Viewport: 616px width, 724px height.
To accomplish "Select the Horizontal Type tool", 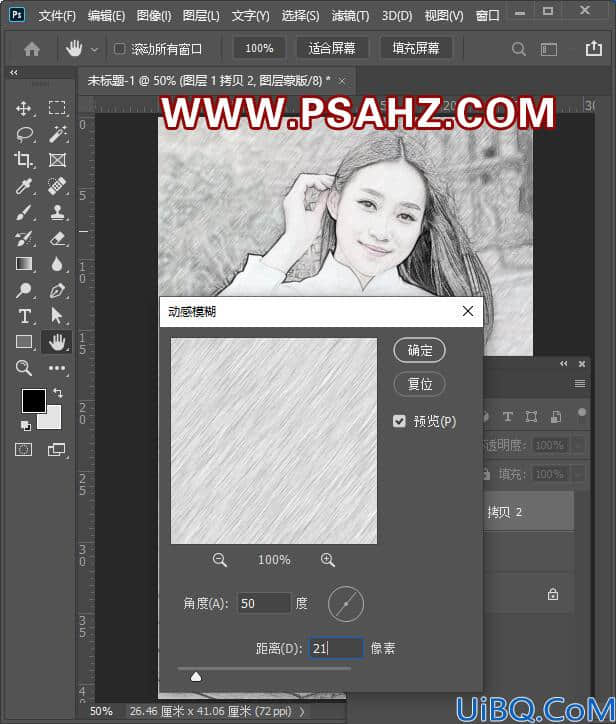I will (24, 316).
